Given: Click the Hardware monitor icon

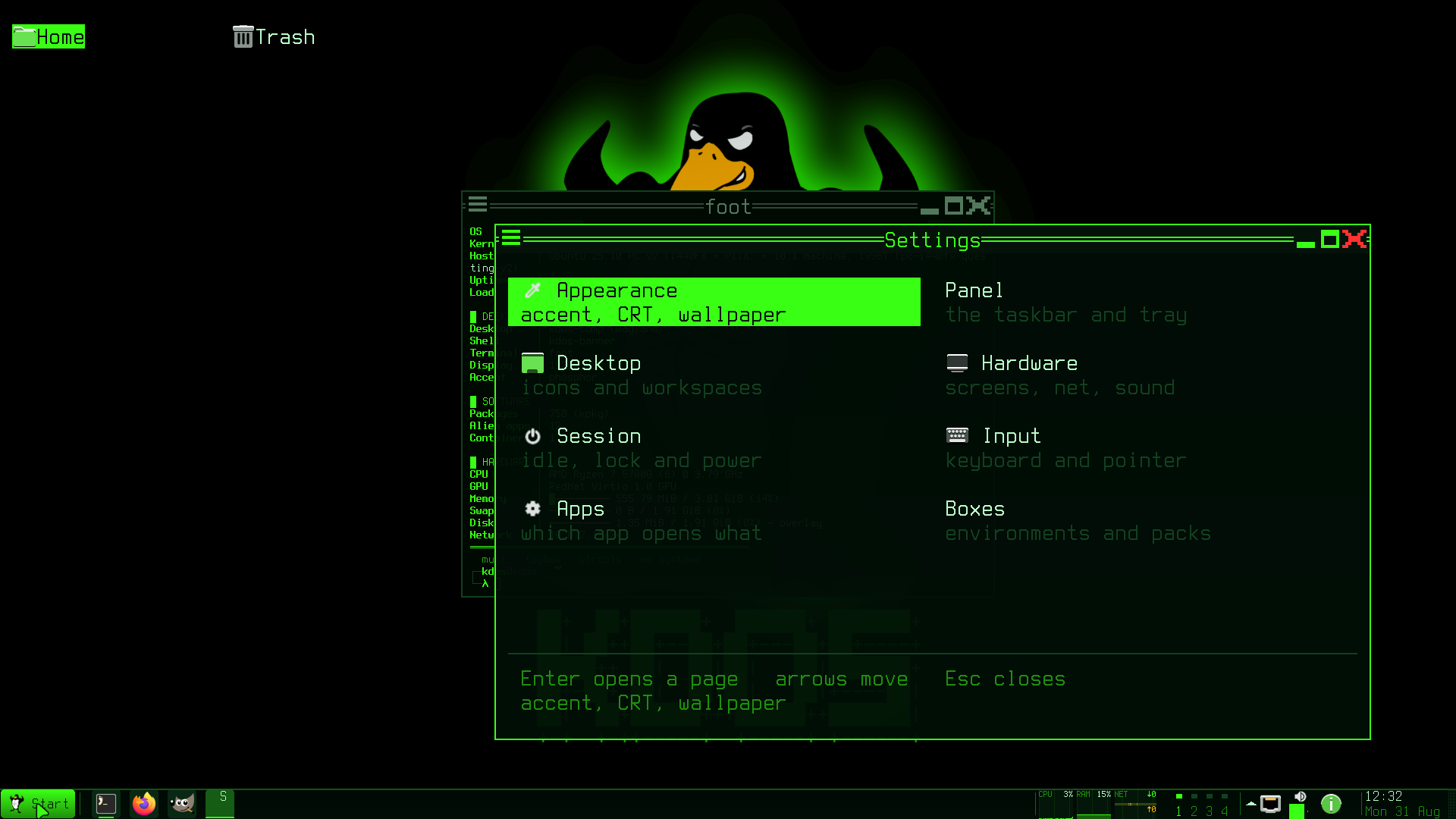Looking at the screenshot, I should coord(958,363).
